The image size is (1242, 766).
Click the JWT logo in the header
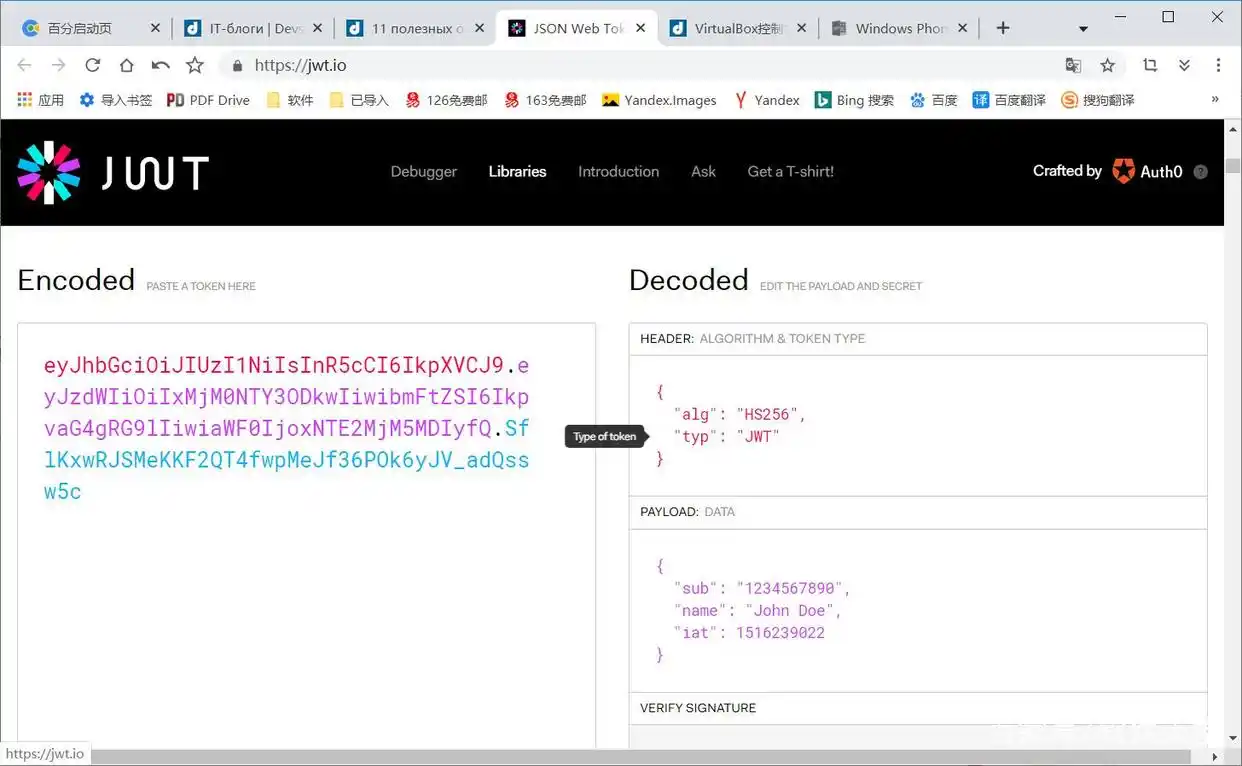112,171
